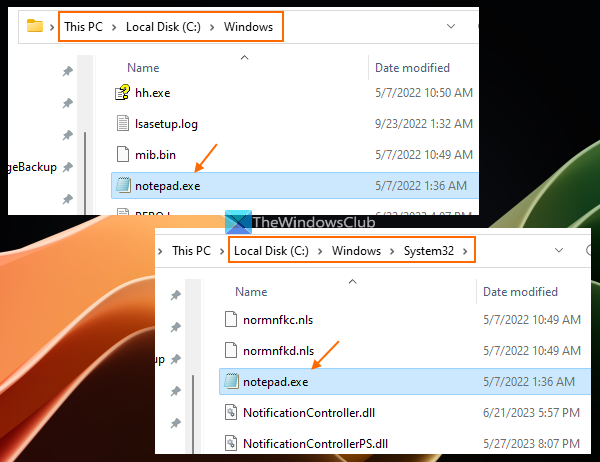Select the notepad.exe name in the System32 window

tap(276, 382)
